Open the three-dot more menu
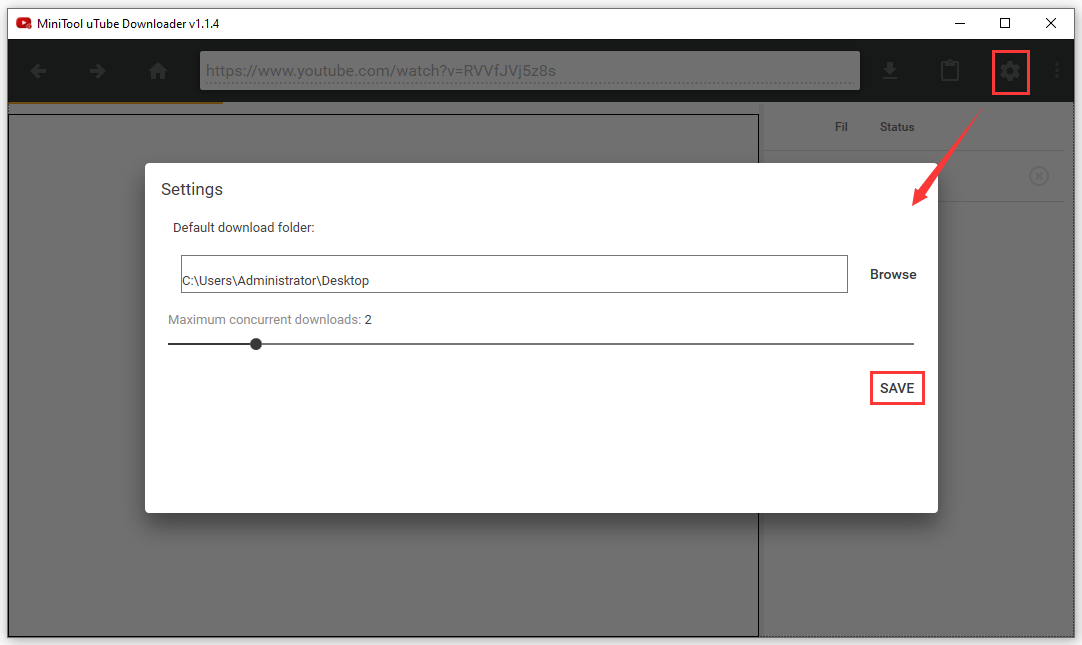Image resolution: width=1082 pixels, height=645 pixels. [x=1056, y=70]
